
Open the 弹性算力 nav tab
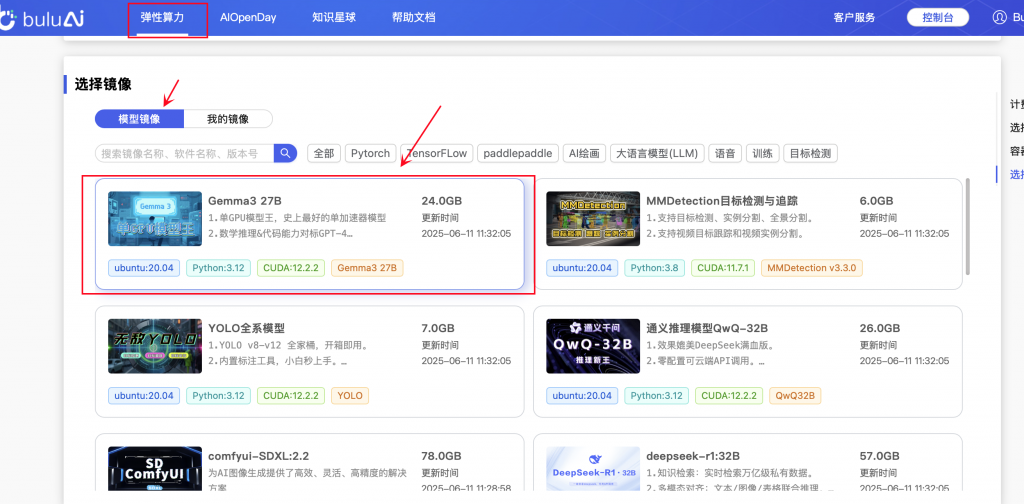click(x=163, y=18)
